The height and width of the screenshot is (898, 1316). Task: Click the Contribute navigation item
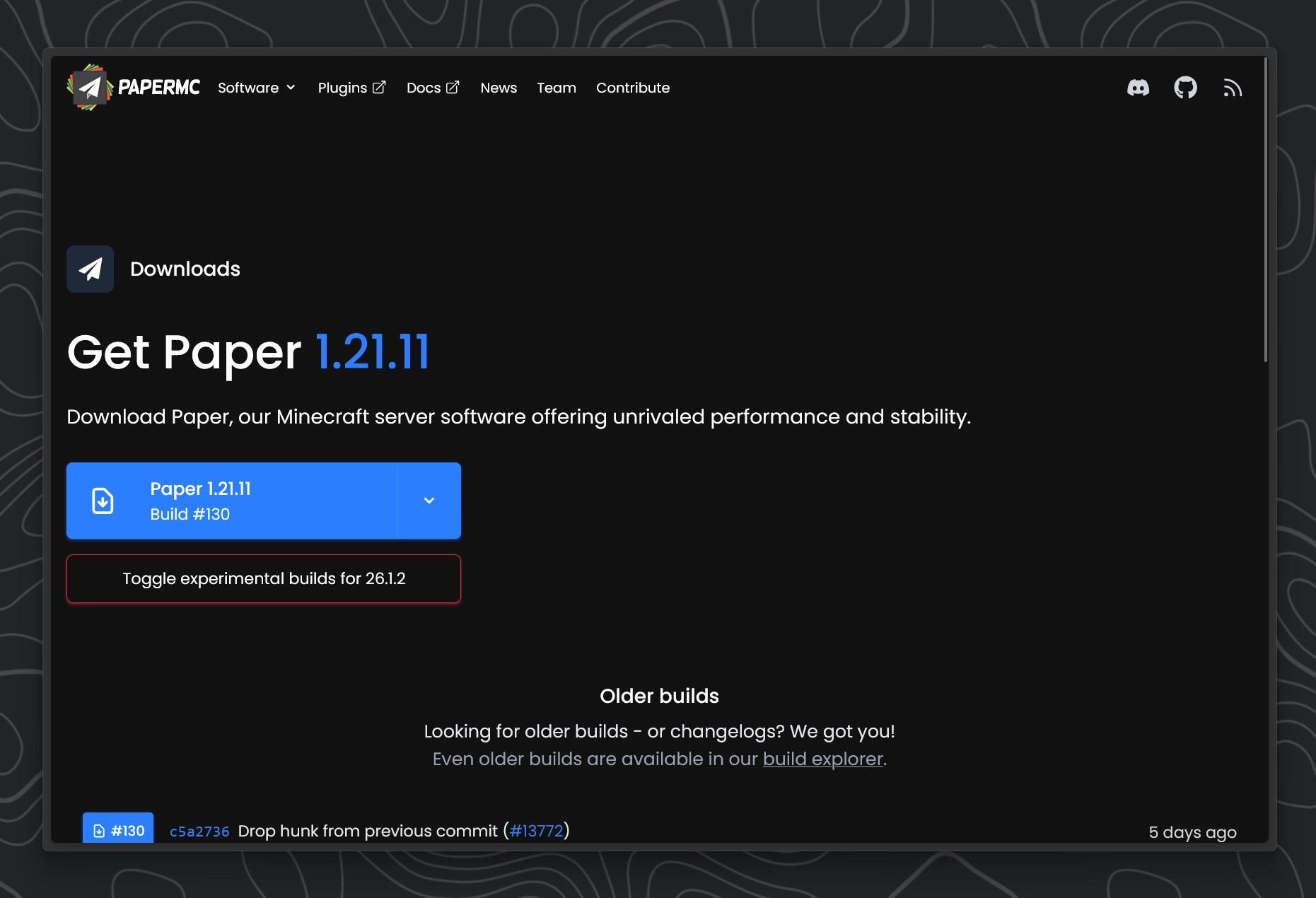pyautogui.click(x=633, y=88)
